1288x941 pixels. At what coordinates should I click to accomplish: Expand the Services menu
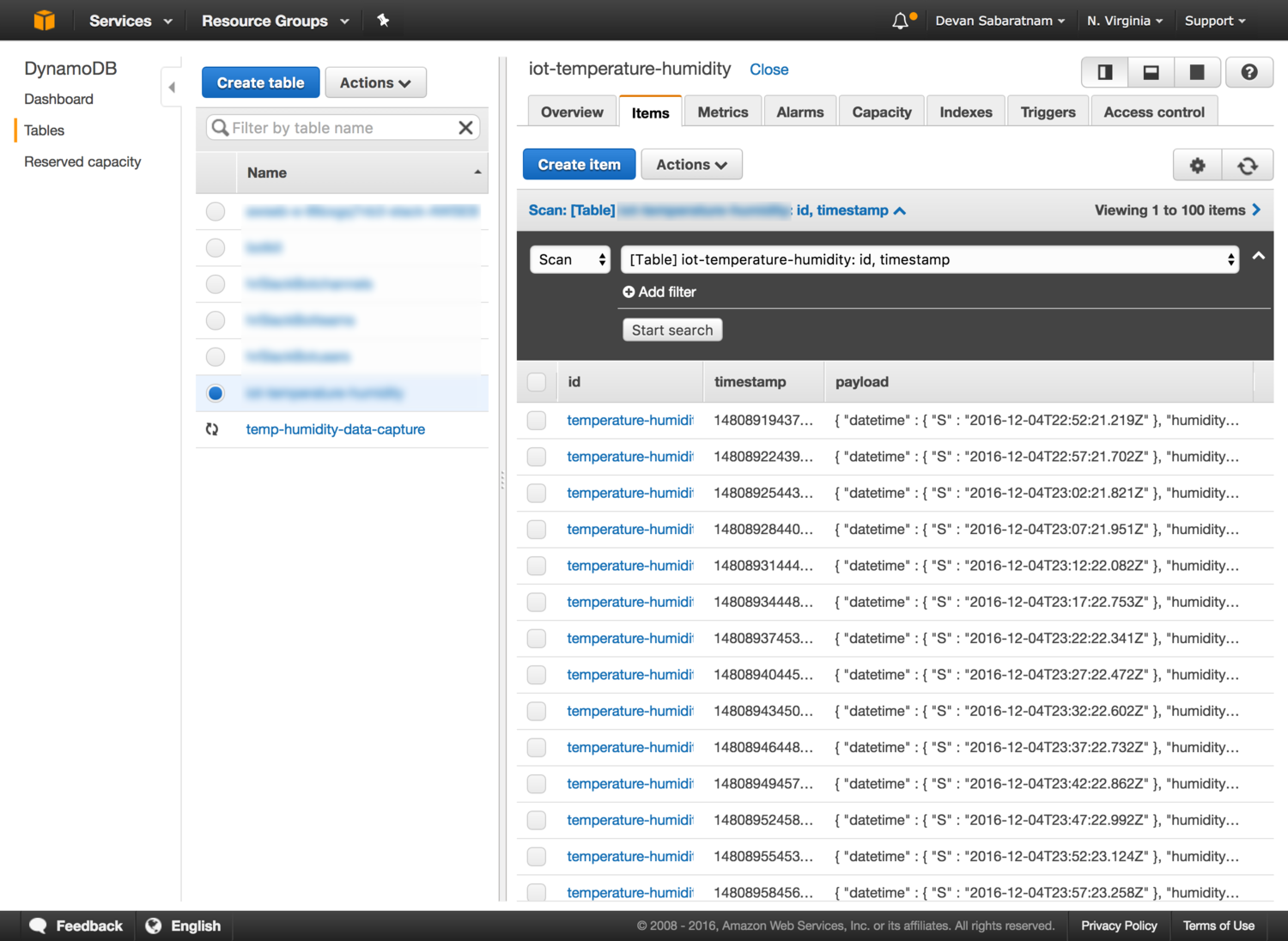131,21
